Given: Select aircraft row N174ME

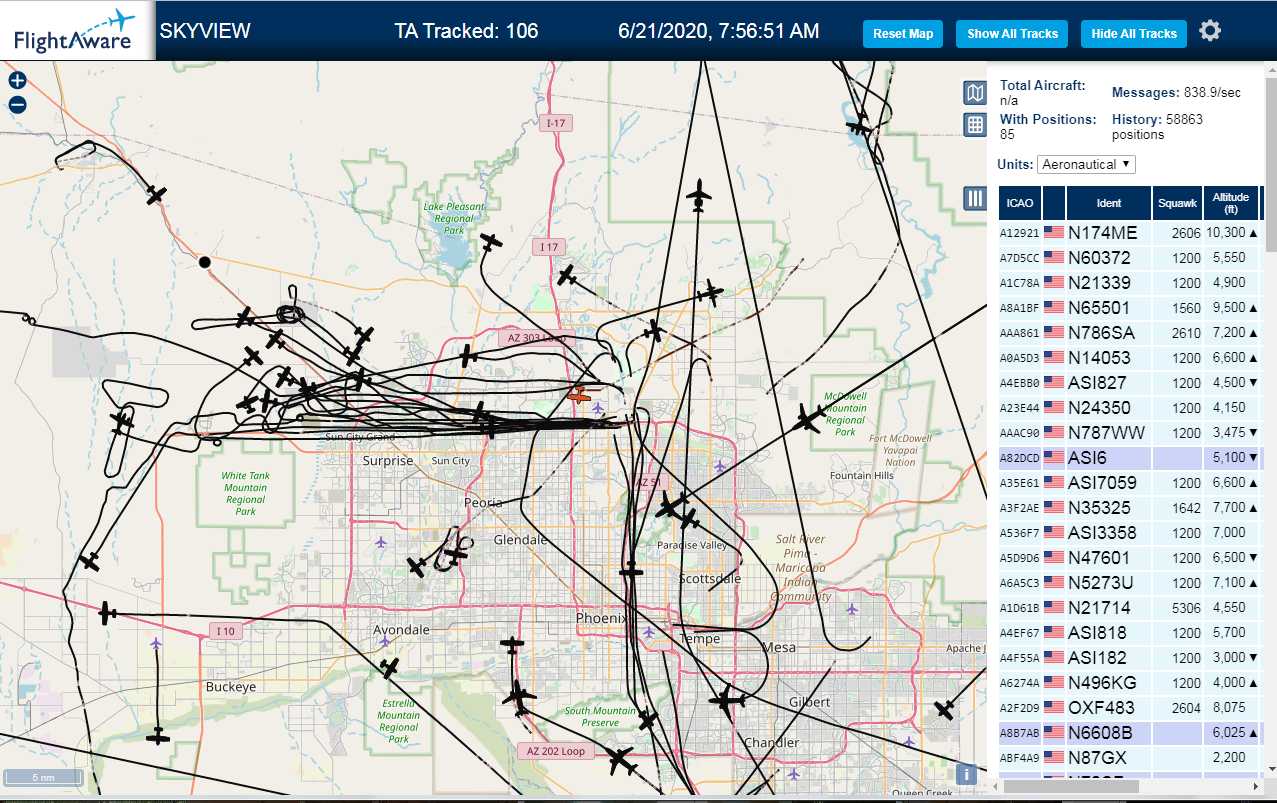Looking at the screenshot, I should (1129, 232).
